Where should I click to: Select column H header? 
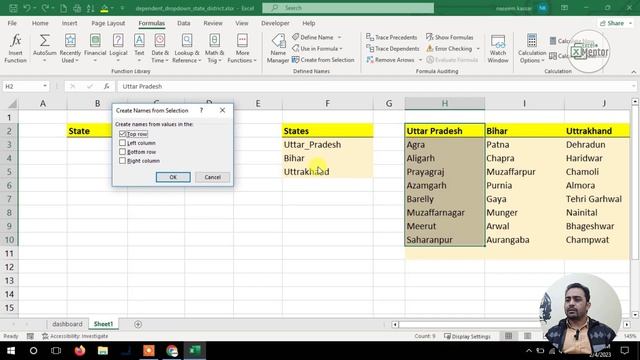click(x=444, y=103)
